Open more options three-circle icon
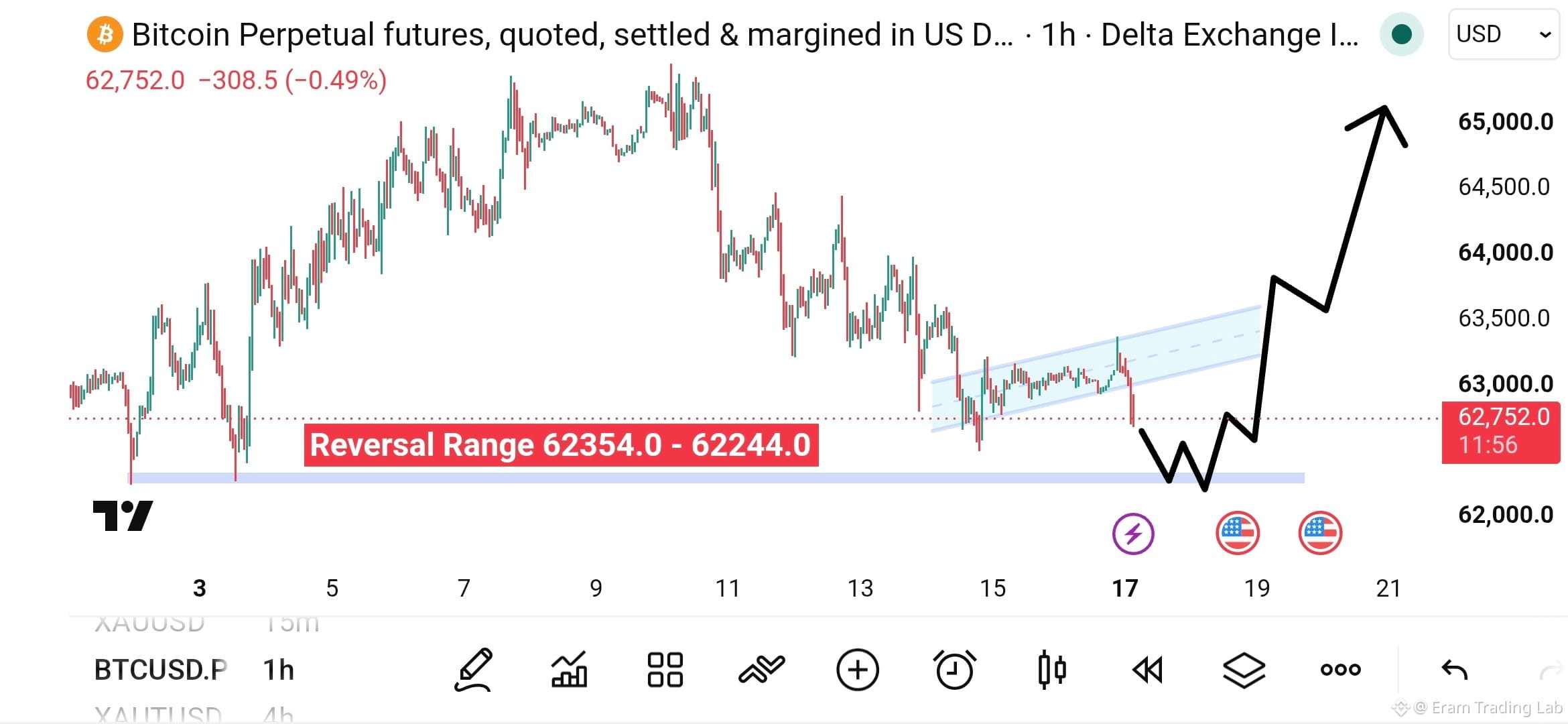Image resolution: width=1568 pixels, height=724 pixels. 1340,670
